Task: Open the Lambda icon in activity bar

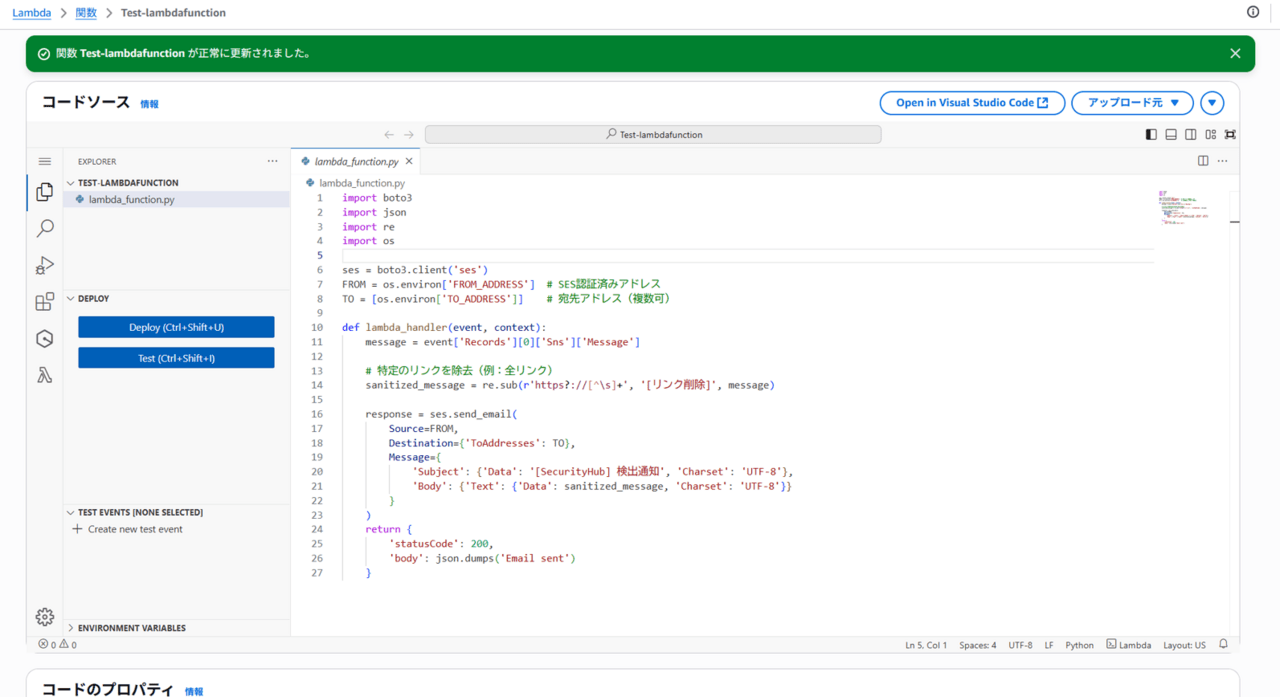Action: (44, 376)
